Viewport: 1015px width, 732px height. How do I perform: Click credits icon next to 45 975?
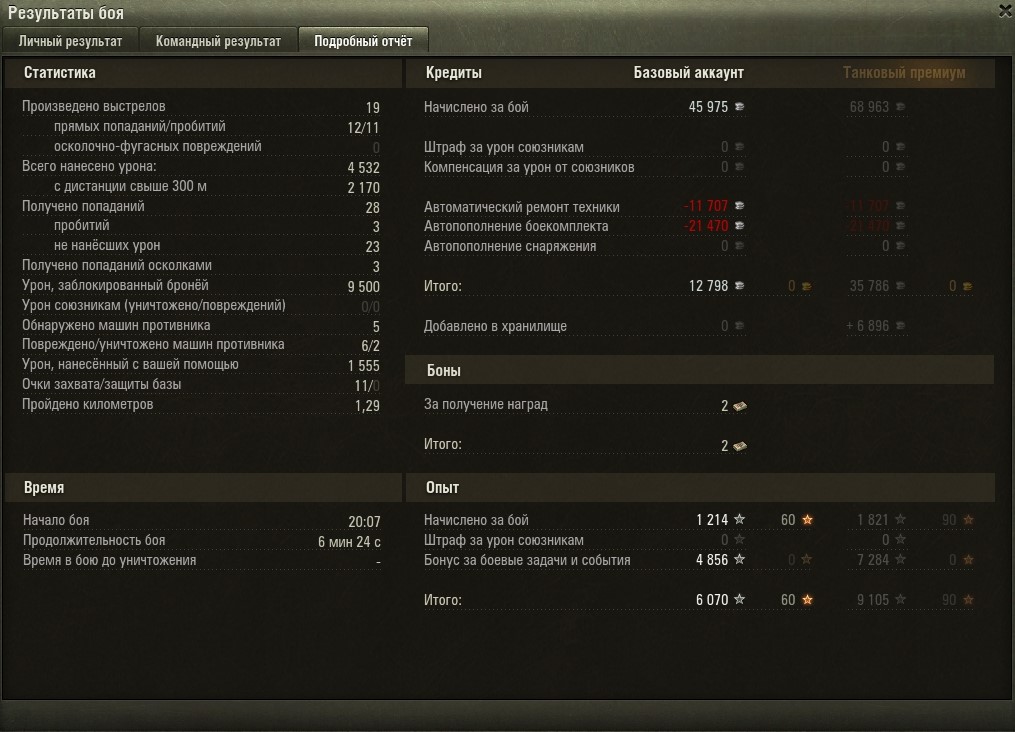point(739,107)
